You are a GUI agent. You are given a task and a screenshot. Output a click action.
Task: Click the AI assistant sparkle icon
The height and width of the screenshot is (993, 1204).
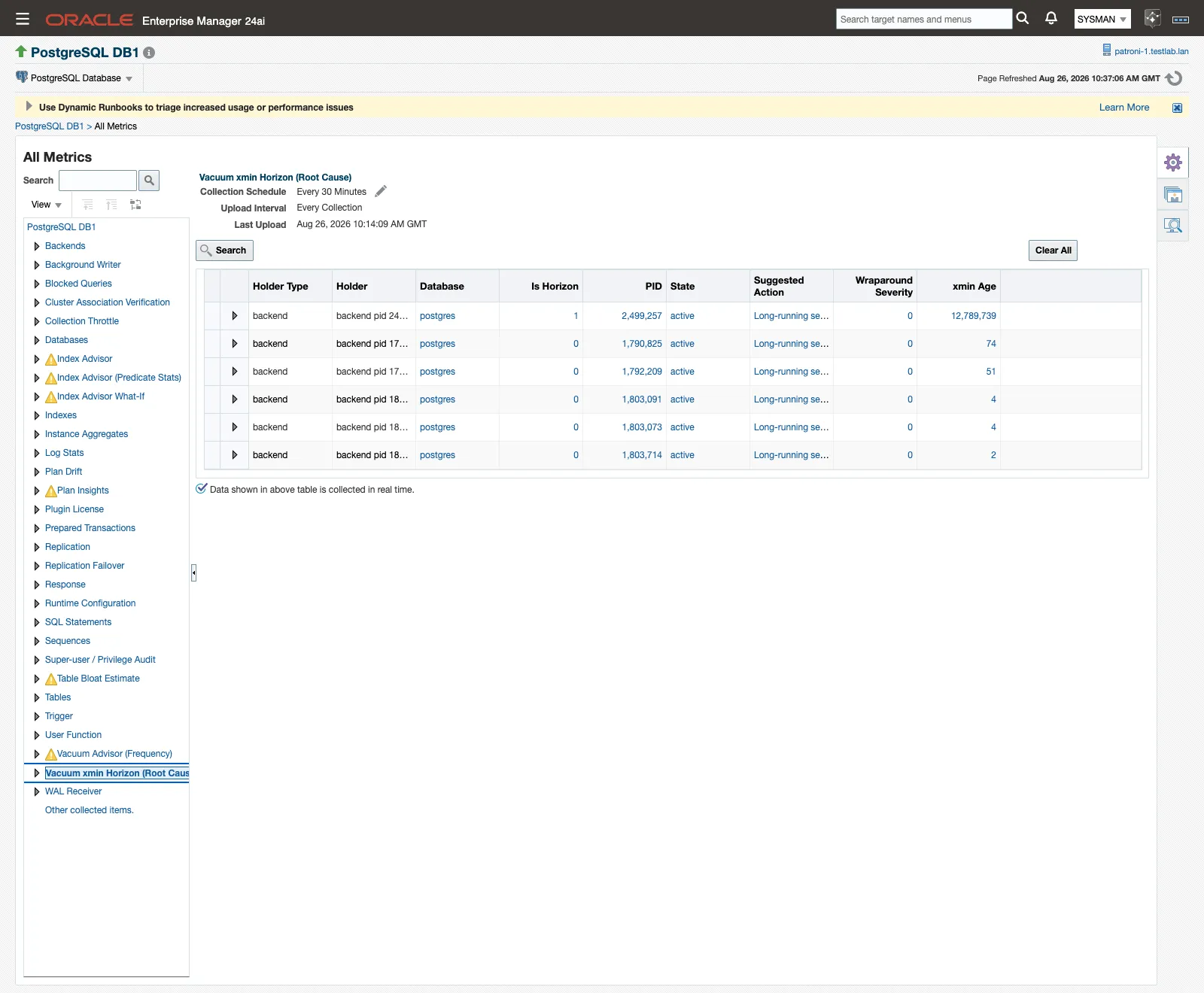pyautogui.click(x=1152, y=19)
